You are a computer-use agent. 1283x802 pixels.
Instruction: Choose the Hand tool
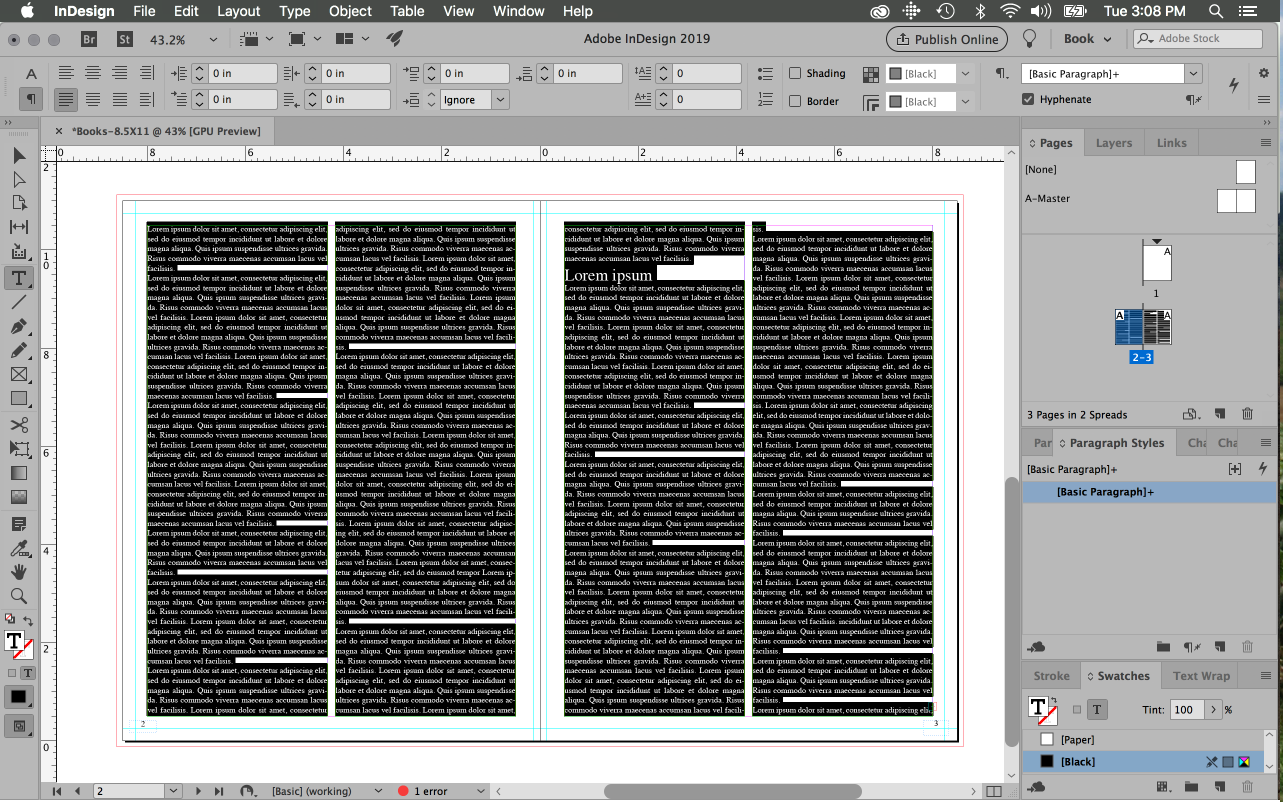(19, 572)
